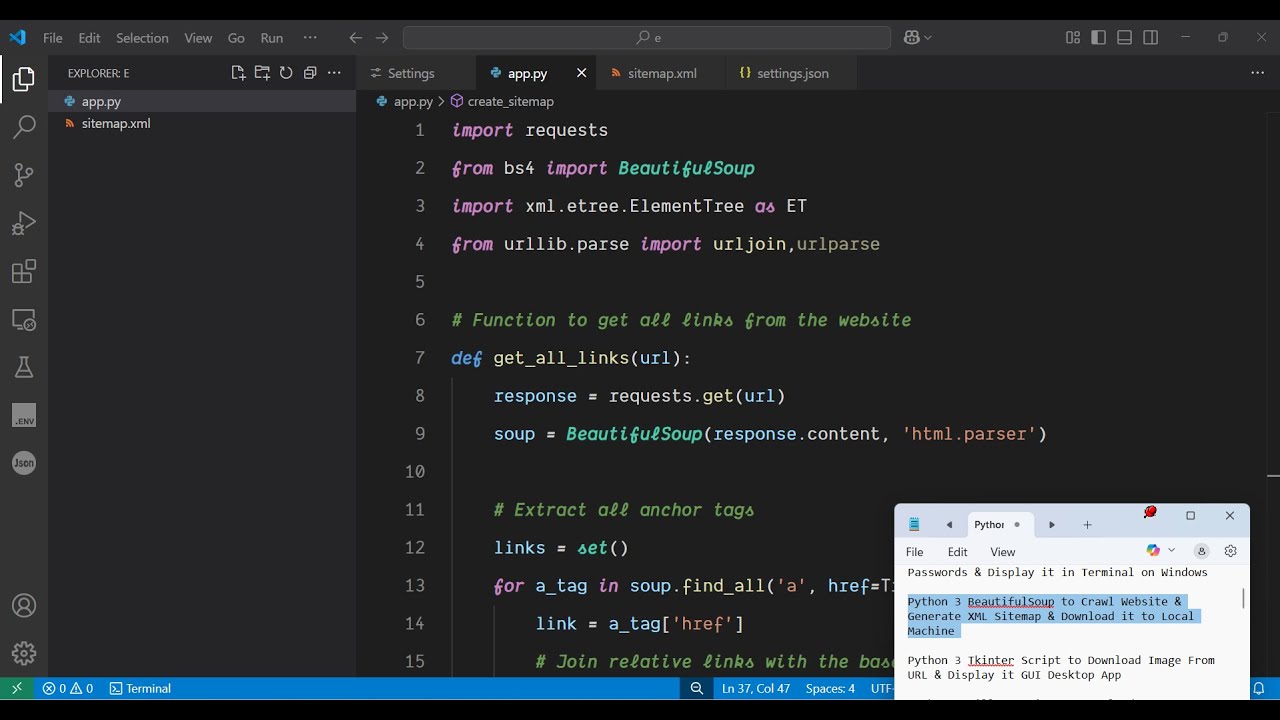The image size is (1280, 720).
Task: Open the Testing flask view
Action: (24, 367)
